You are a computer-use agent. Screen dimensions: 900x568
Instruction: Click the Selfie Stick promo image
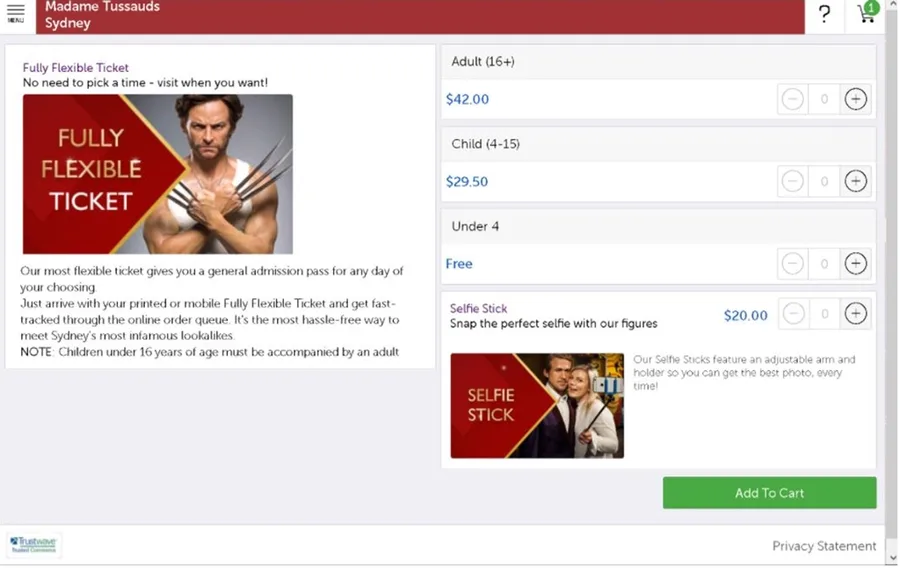pyautogui.click(x=537, y=405)
